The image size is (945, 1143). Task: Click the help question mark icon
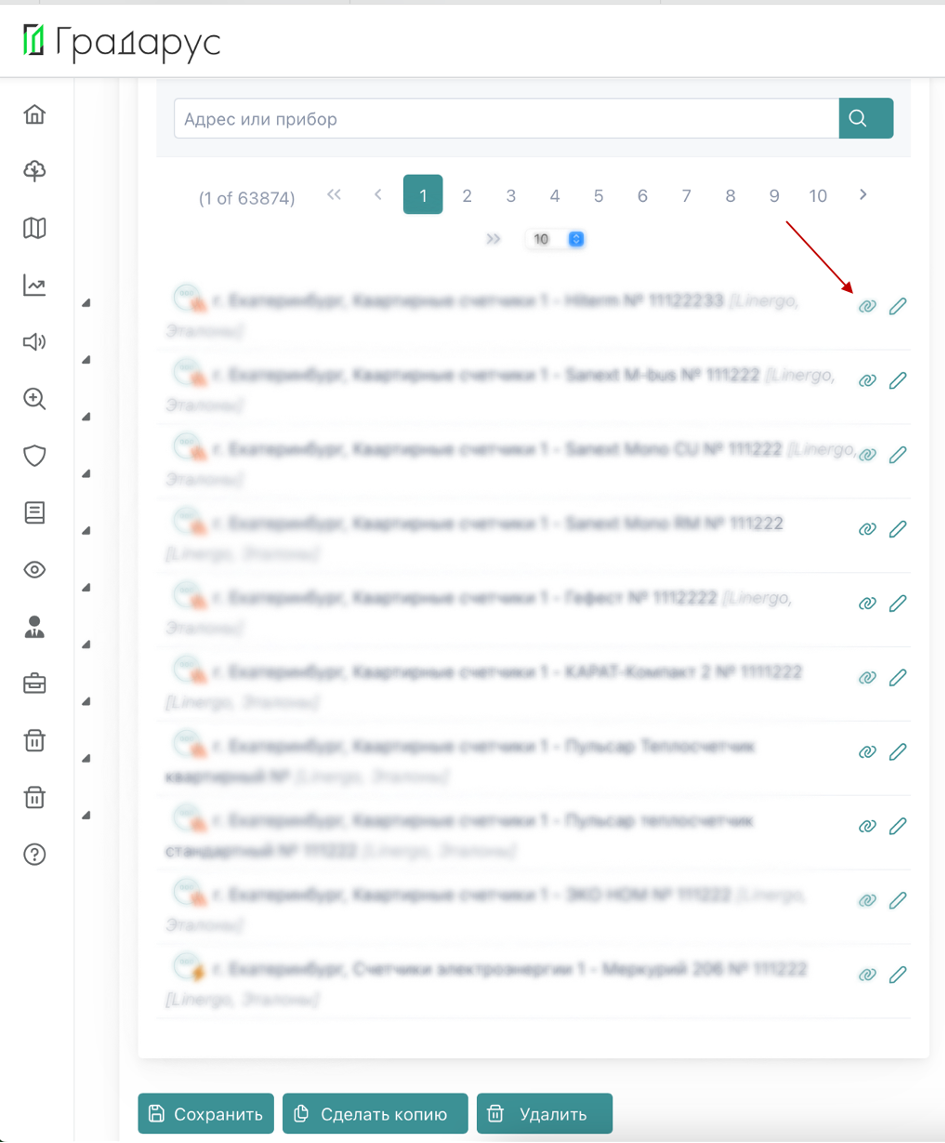coord(35,854)
